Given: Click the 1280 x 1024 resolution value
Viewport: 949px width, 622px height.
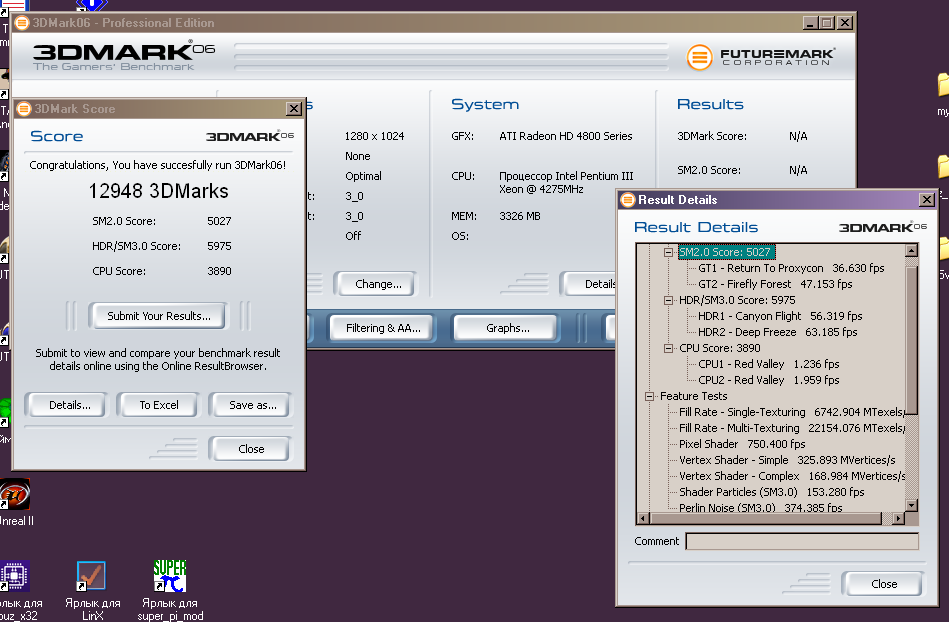Looking at the screenshot, I should coord(374,136).
